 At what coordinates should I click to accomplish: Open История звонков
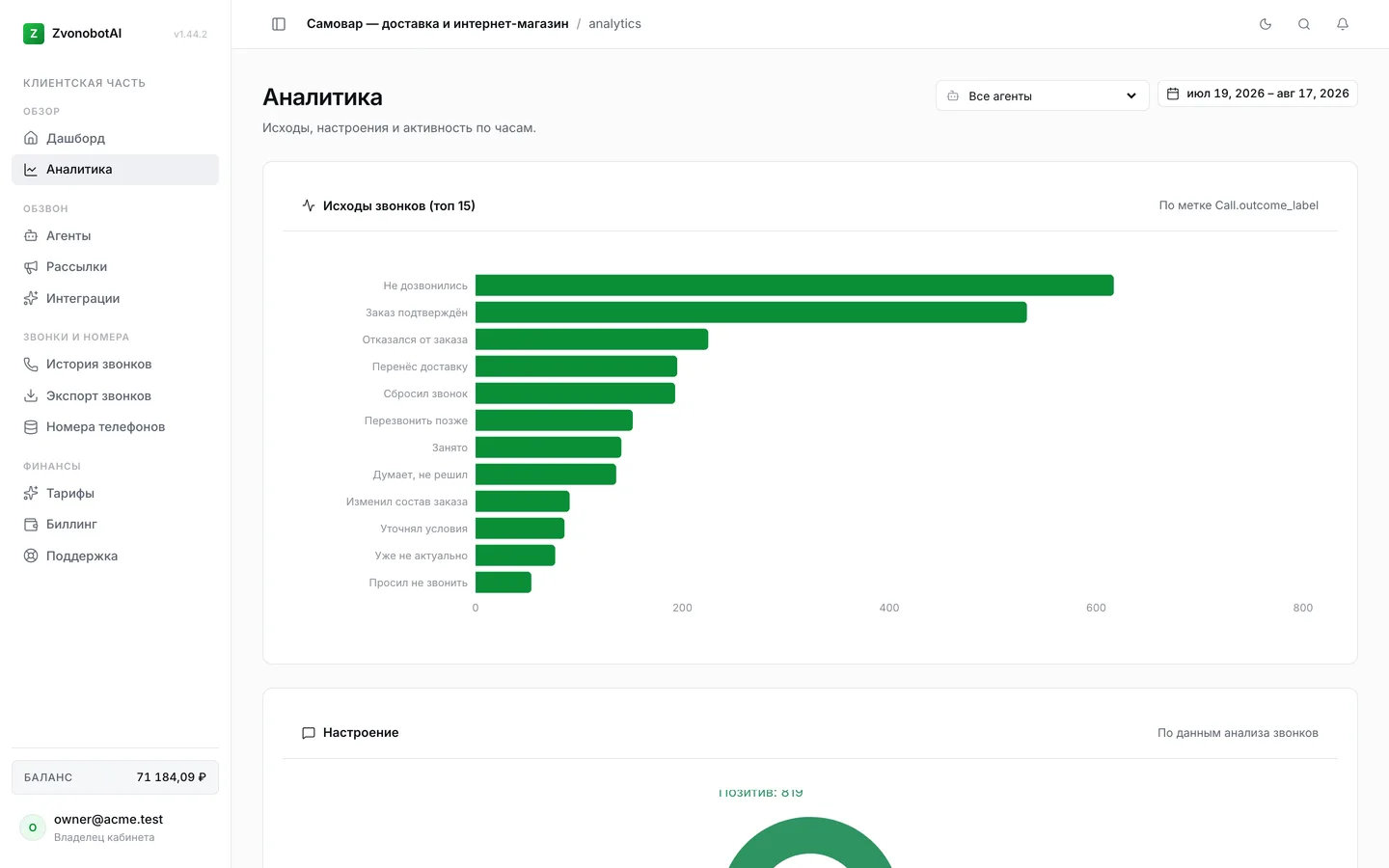click(115, 365)
